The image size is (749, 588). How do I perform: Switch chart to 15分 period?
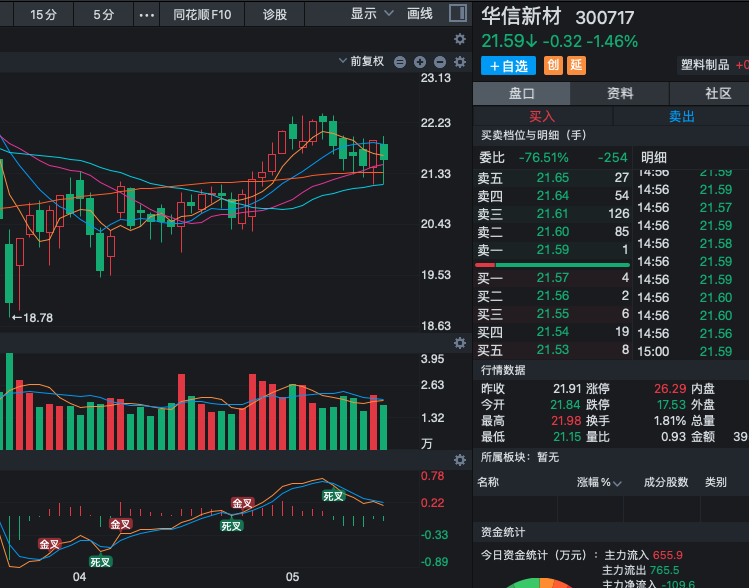[43, 15]
